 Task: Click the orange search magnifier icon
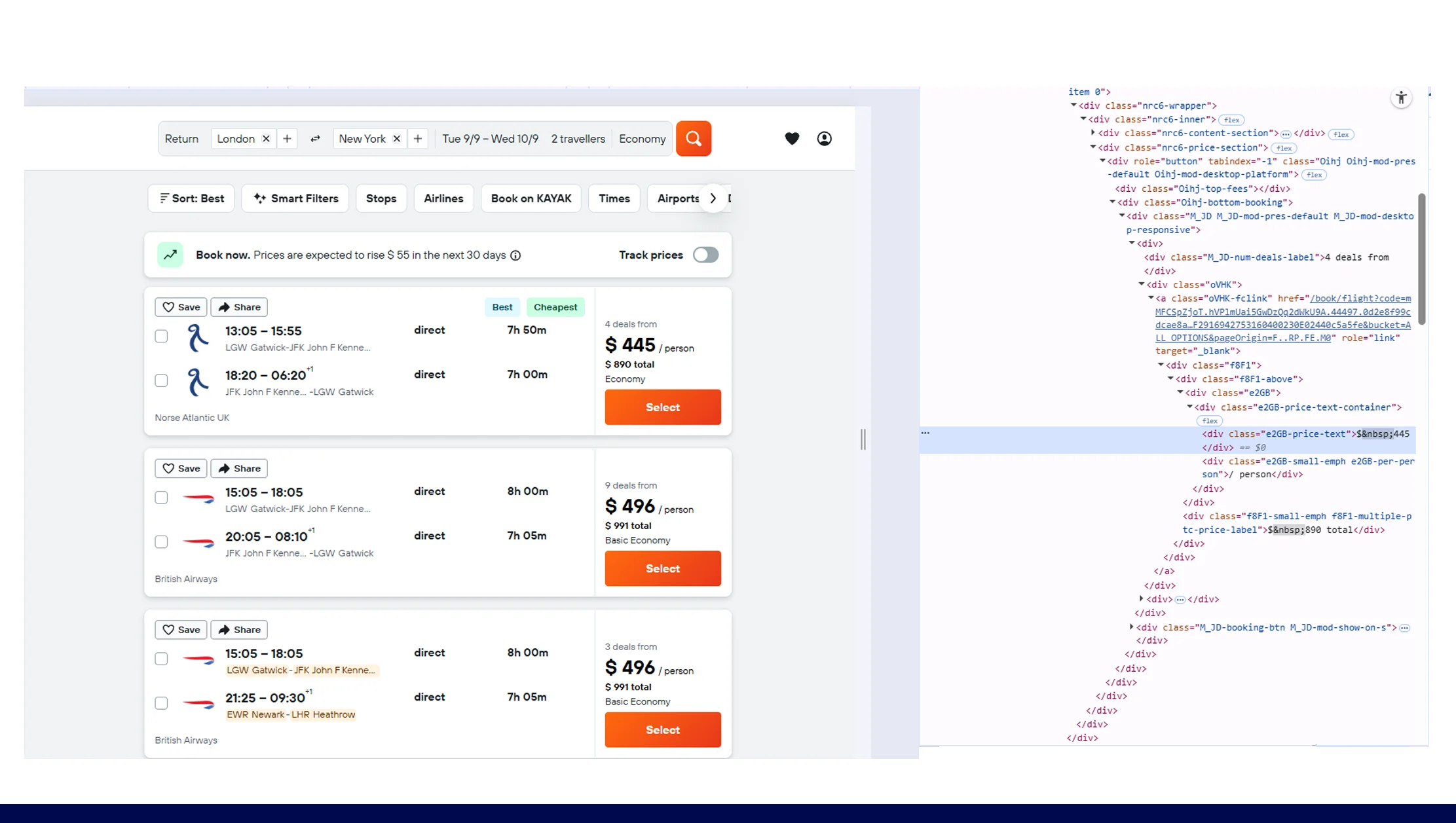tap(694, 138)
